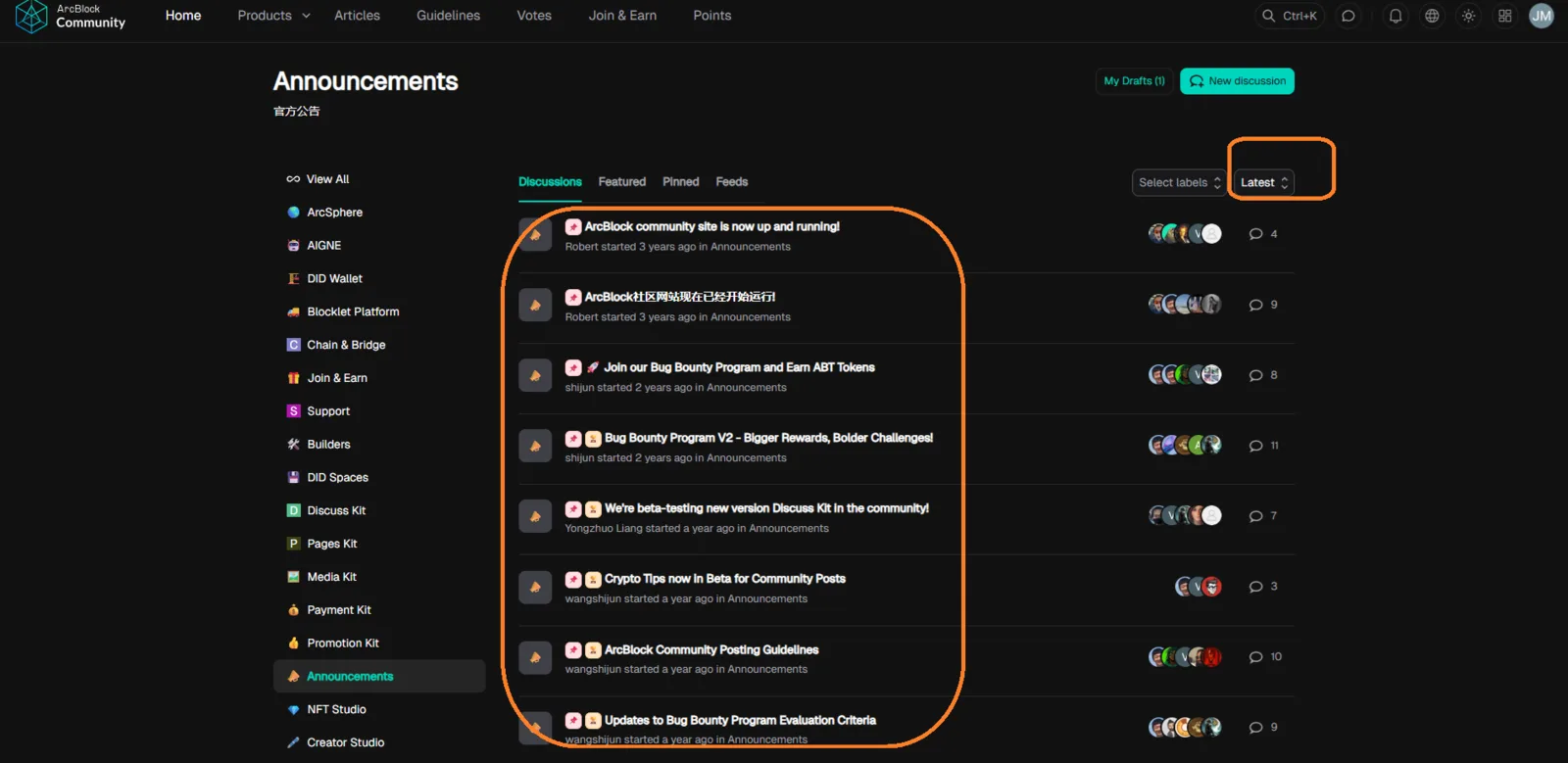Screen dimensions: 1568x763
Task: Select the Support board icon
Action: [x=293, y=411]
